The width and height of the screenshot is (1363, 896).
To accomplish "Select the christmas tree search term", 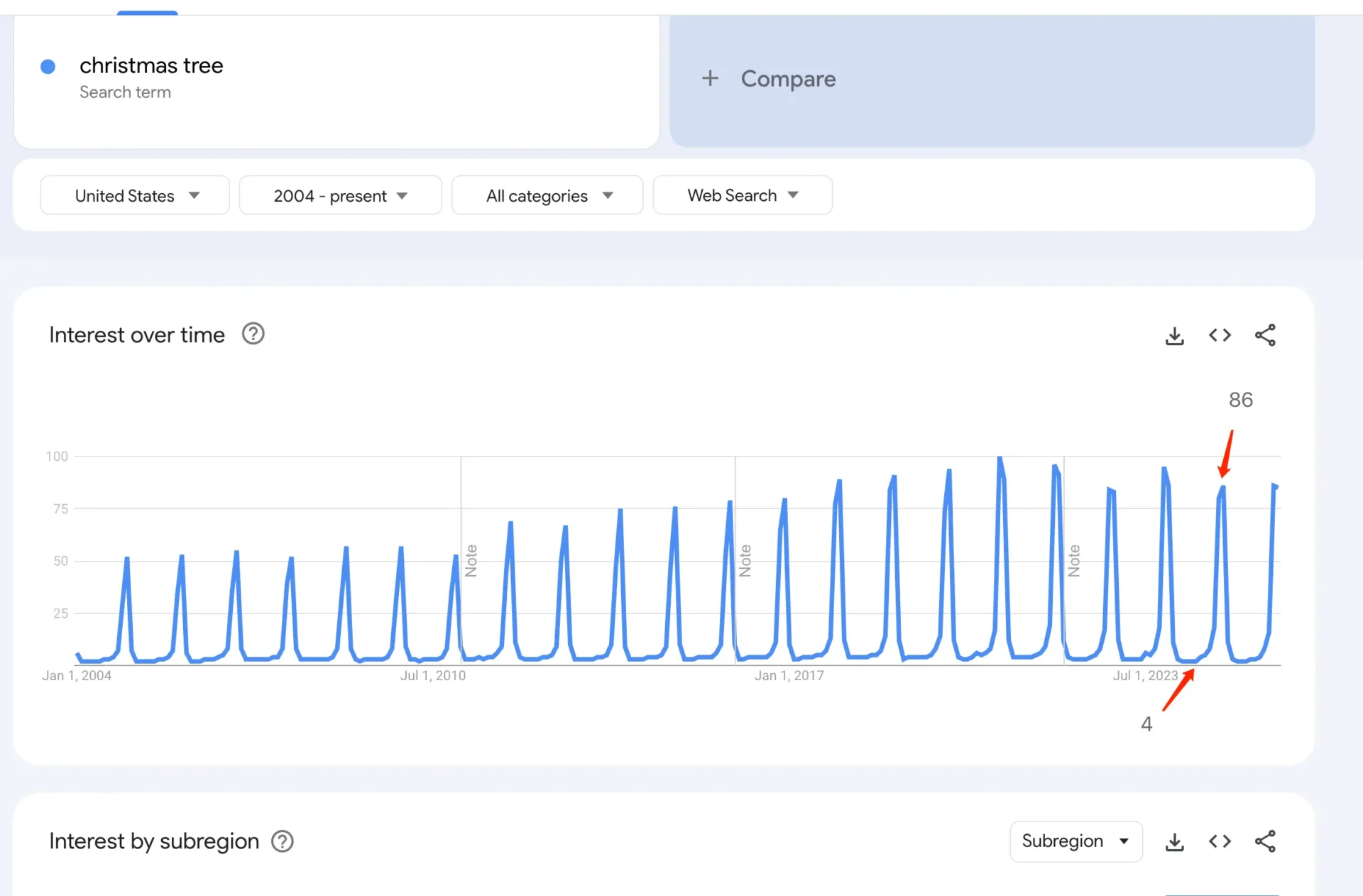I will pyautogui.click(x=151, y=65).
